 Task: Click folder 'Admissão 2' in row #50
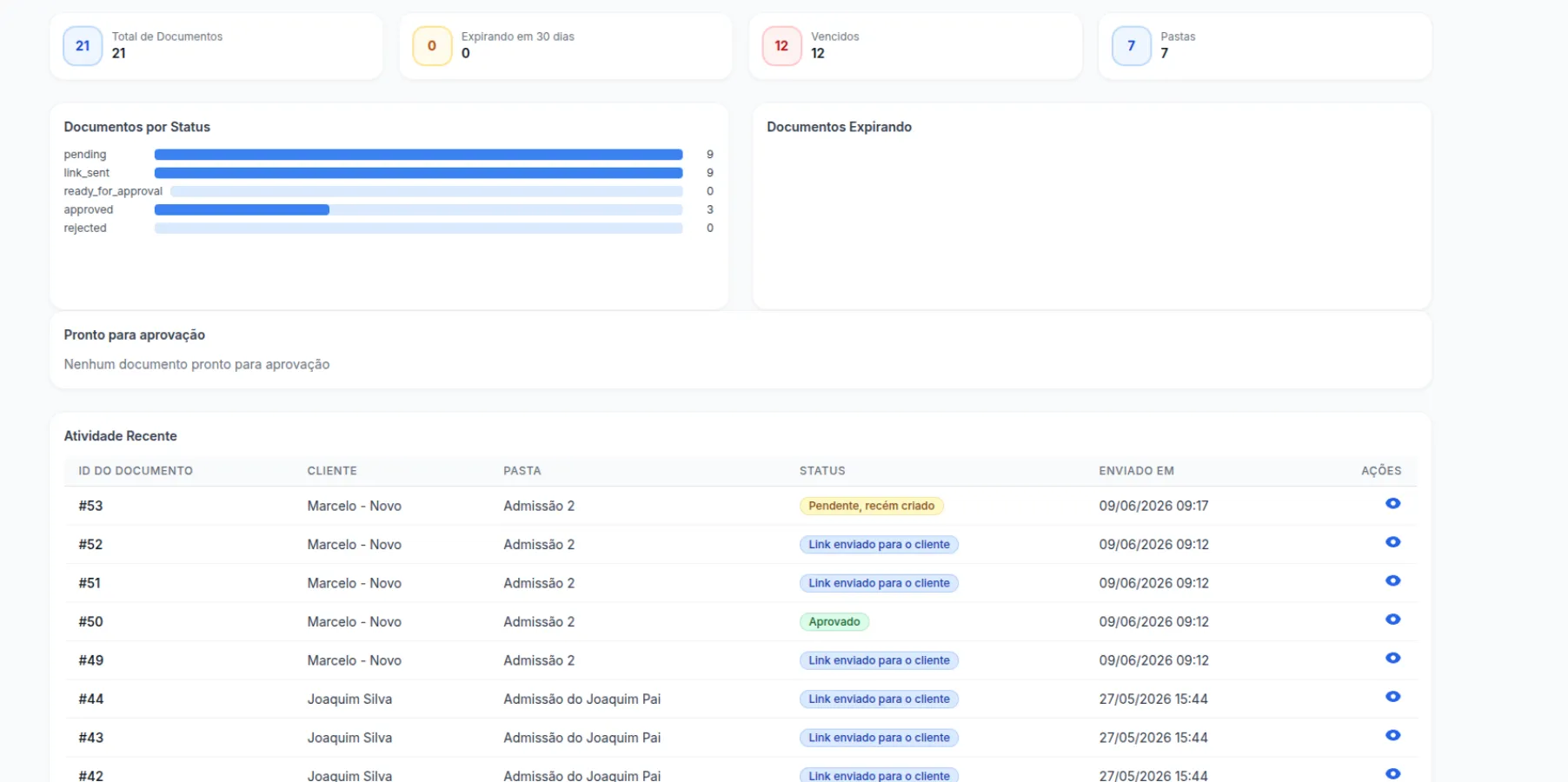click(539, 622)
